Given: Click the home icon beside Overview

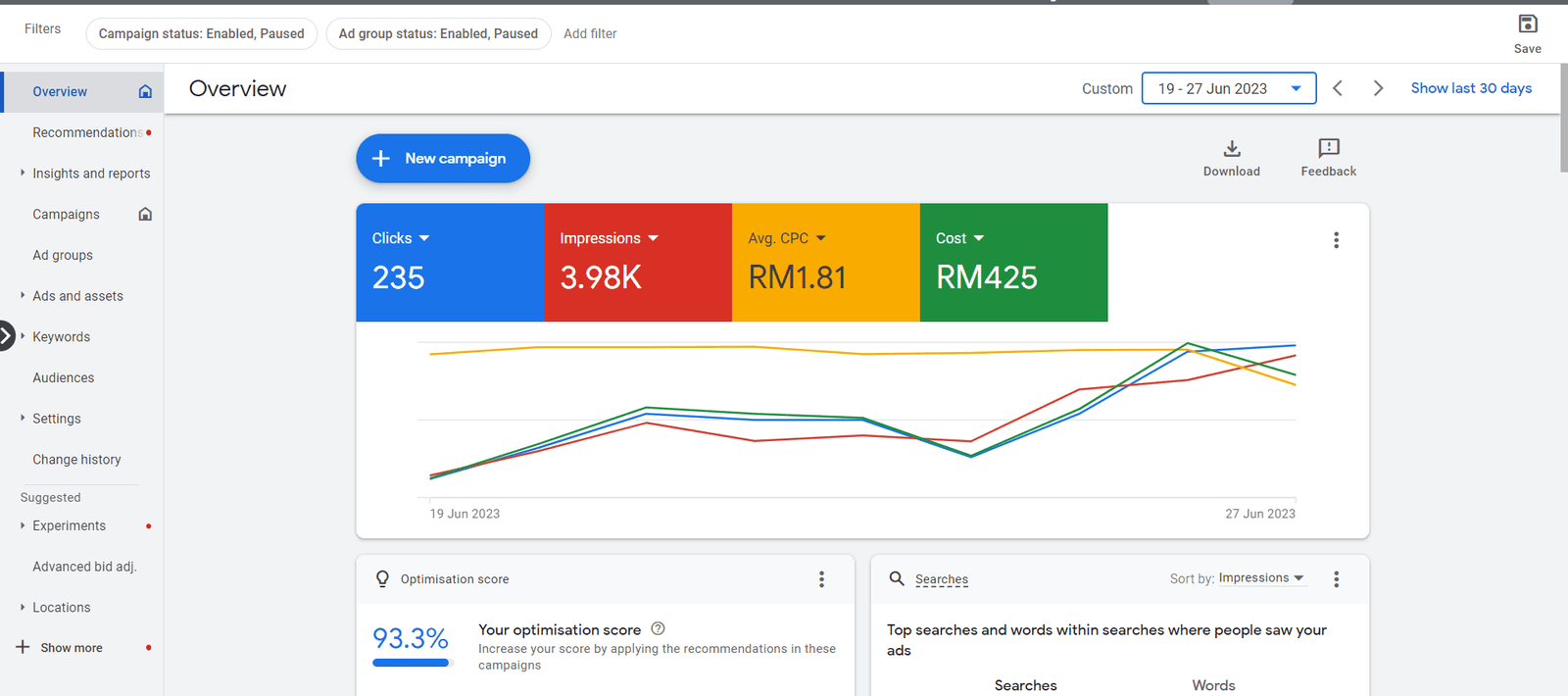Looking at the screenshot, I should point(145,91).
